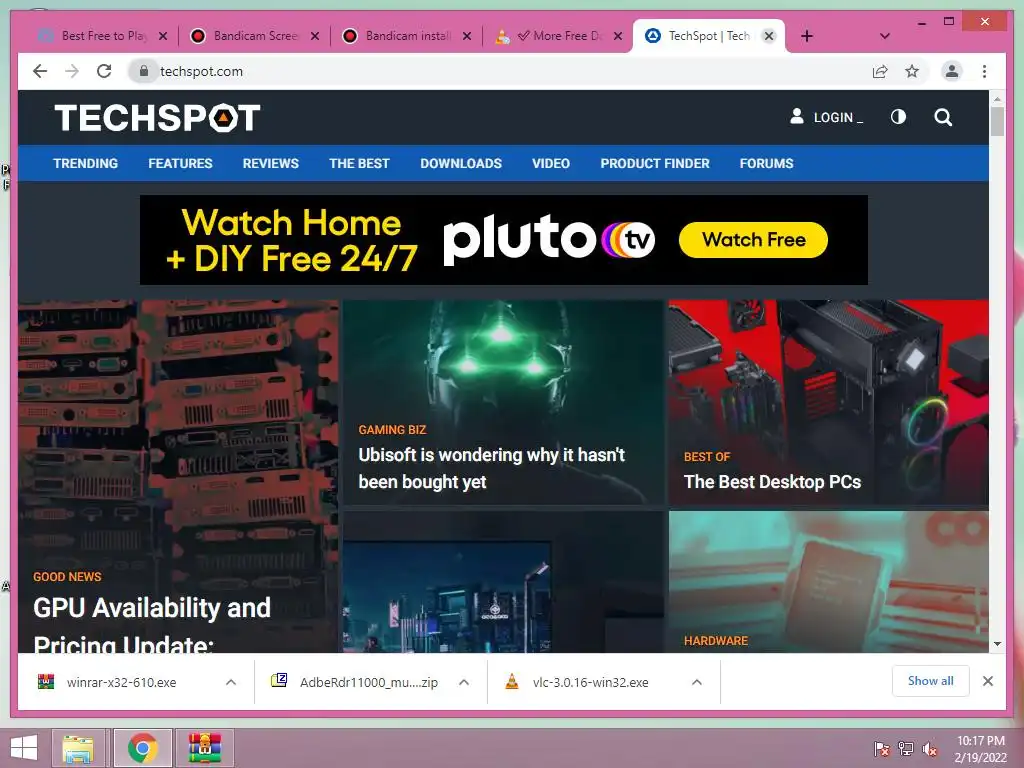
Task: Open the TRENDING menu
Action: point(86,163)
